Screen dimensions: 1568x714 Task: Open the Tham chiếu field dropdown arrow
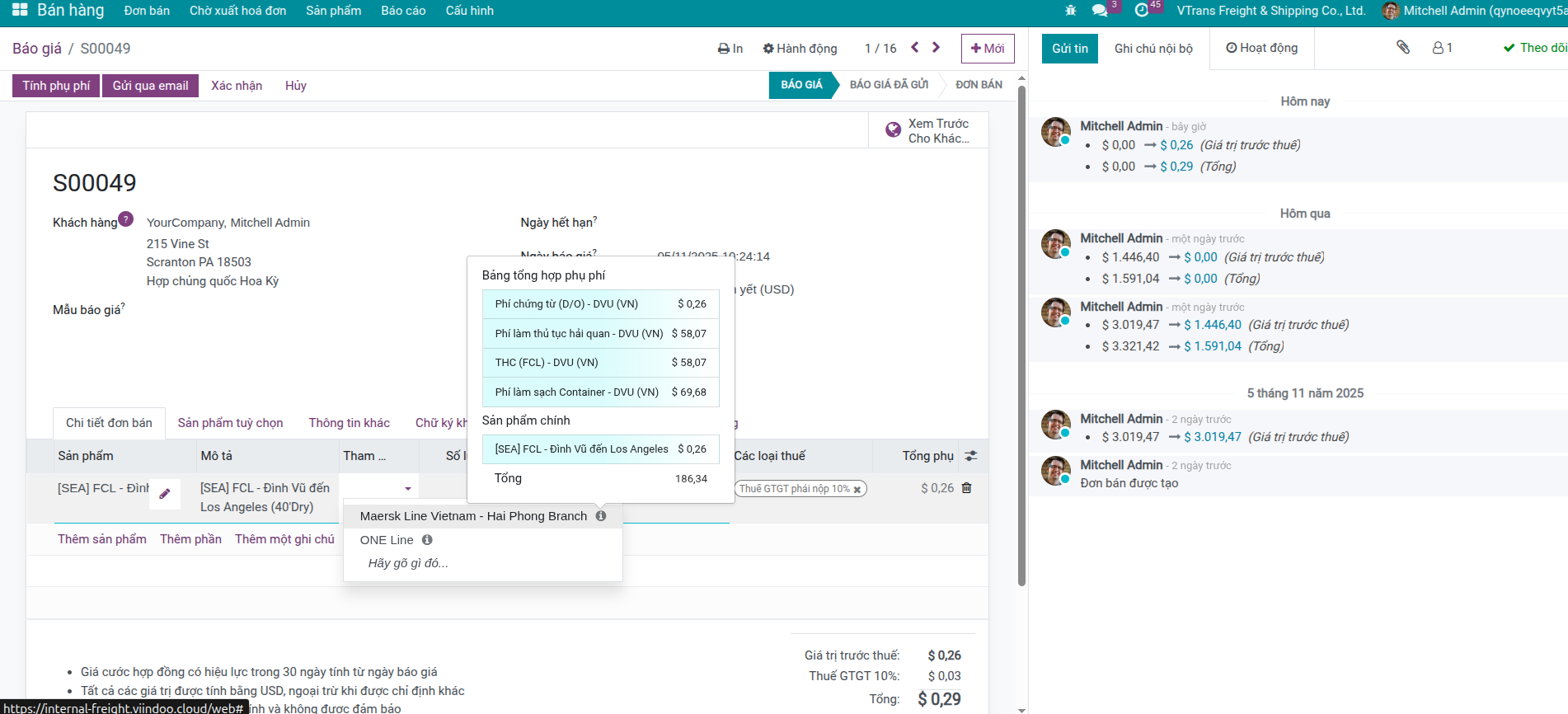click(407, 489)
